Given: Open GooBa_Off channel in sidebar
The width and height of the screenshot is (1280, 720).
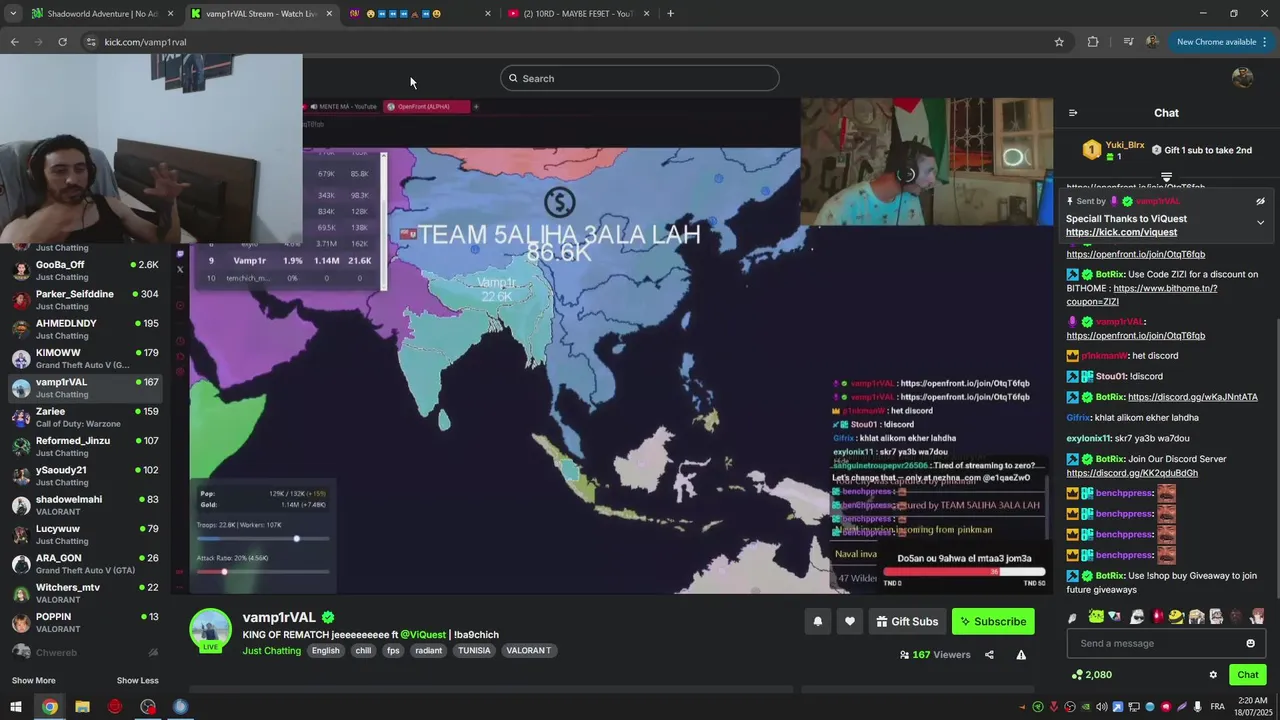Looking at the screenshot, I should click(x=85, y=270).
